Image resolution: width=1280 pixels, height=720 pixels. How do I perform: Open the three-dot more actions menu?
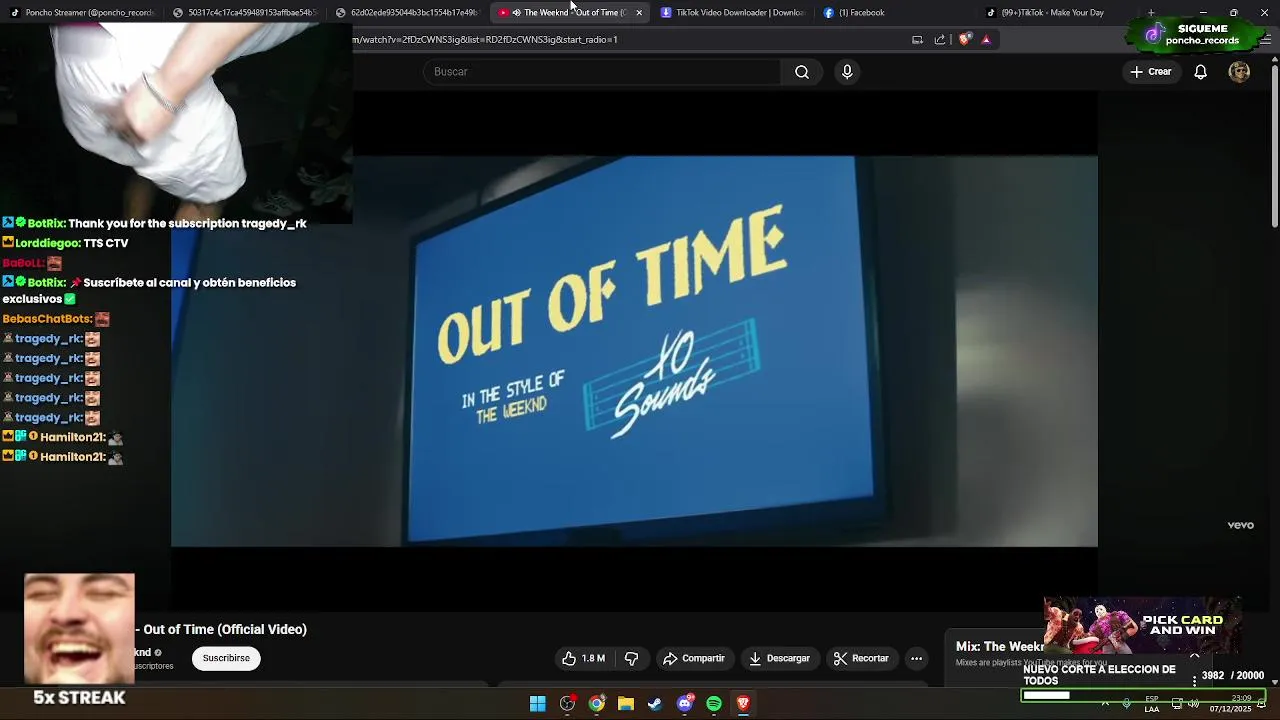[916, 658]
